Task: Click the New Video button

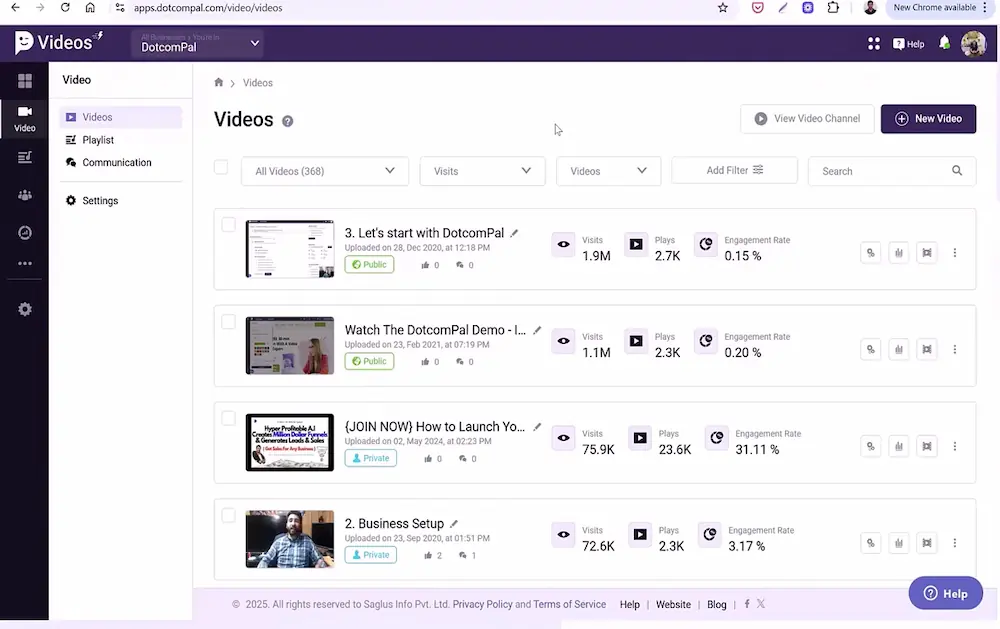Action: [928, 118]
